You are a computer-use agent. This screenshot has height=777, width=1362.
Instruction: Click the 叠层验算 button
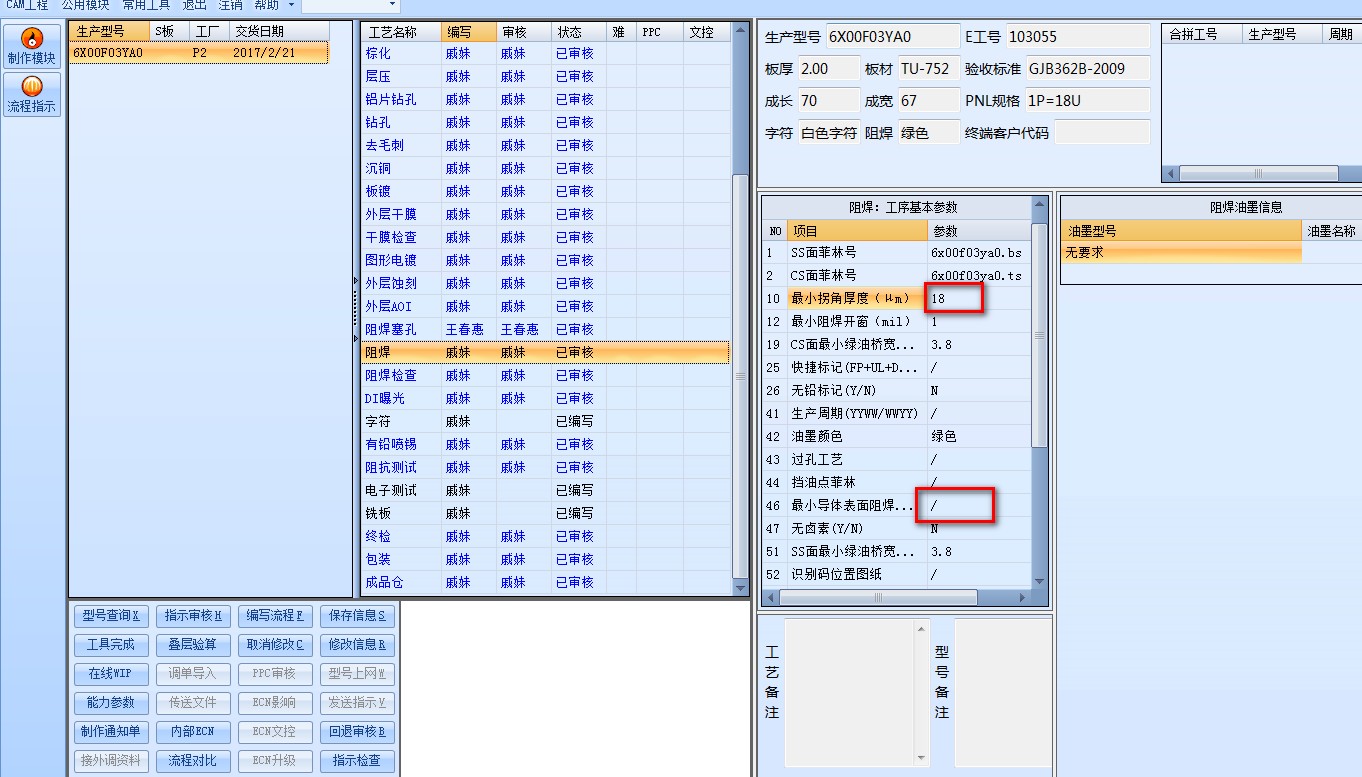click(x=193, y=645)
